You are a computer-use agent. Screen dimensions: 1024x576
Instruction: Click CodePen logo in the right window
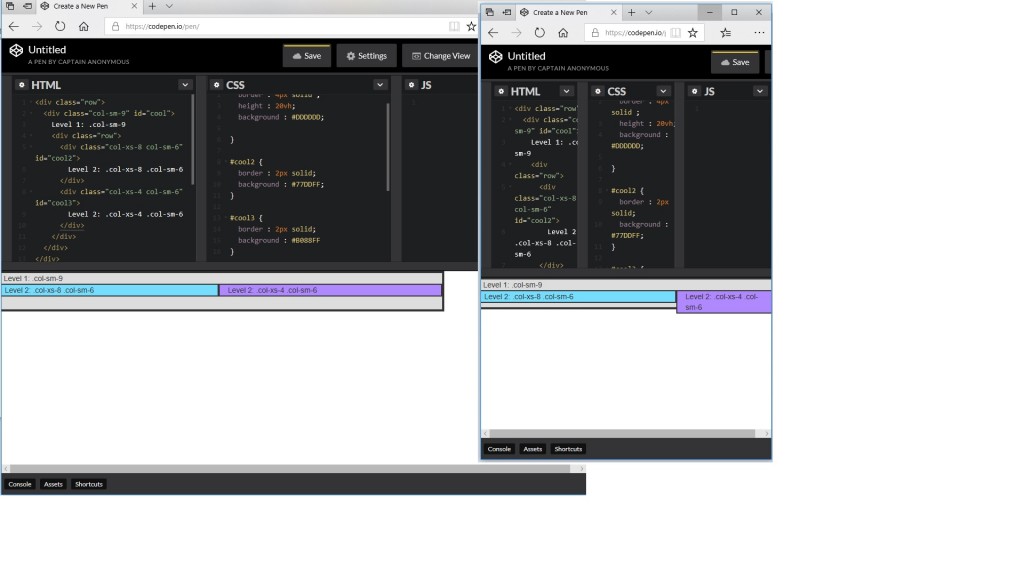[496, 57]
